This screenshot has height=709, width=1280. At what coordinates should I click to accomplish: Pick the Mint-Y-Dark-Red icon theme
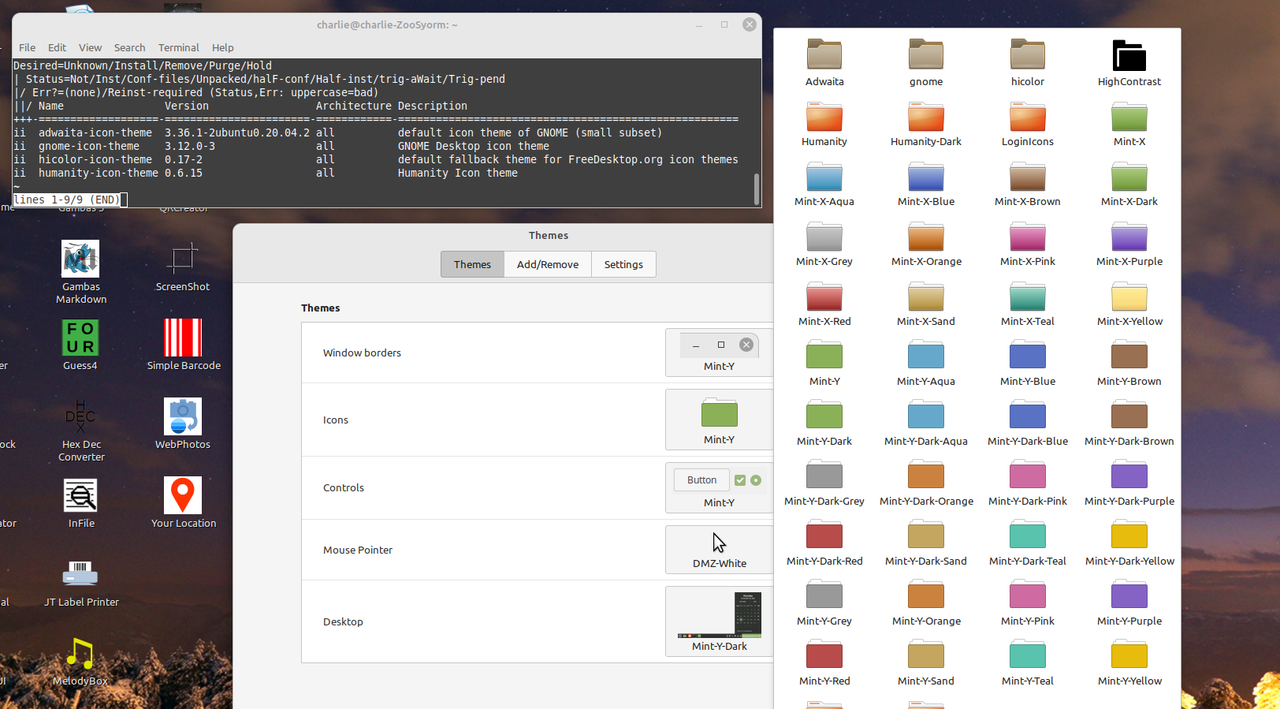click(824, 544)
